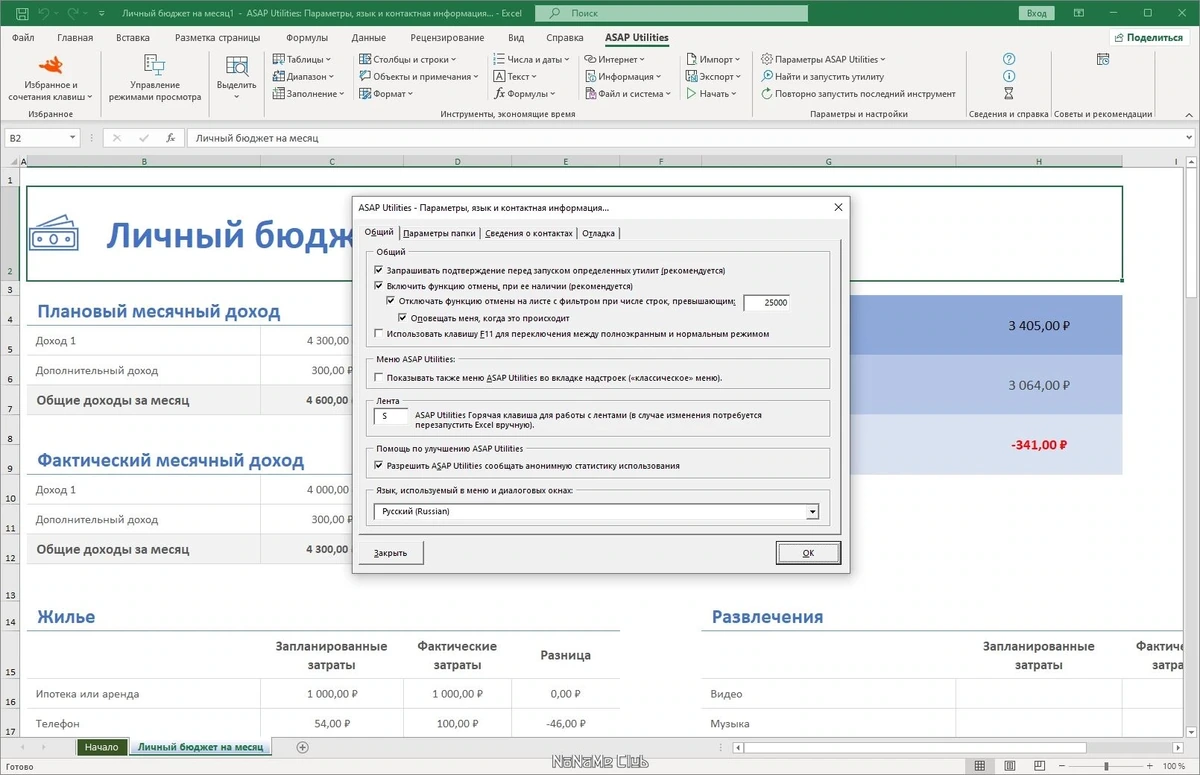Viewport: 1200px width, 775px height.
Task: Open the Файл menu
Action: pyautogui.click(x=22, y=38)
